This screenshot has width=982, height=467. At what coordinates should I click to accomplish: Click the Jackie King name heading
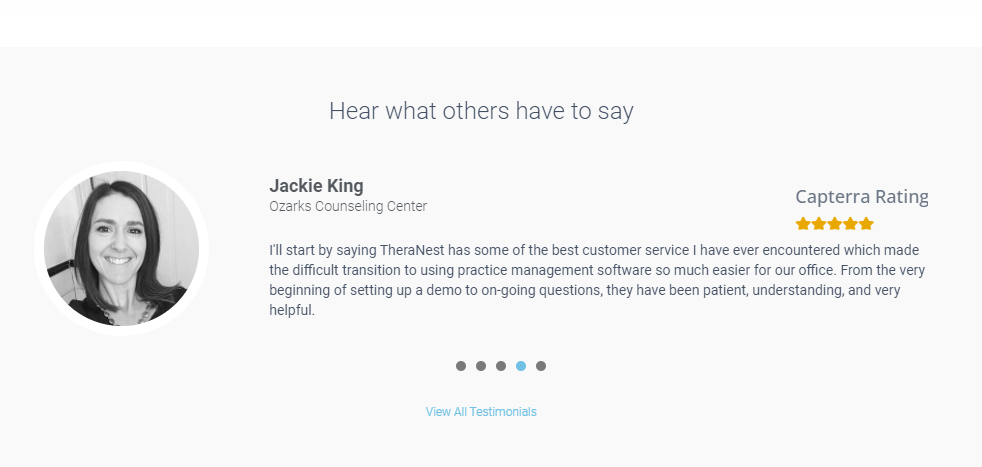[x=316, y=186]
